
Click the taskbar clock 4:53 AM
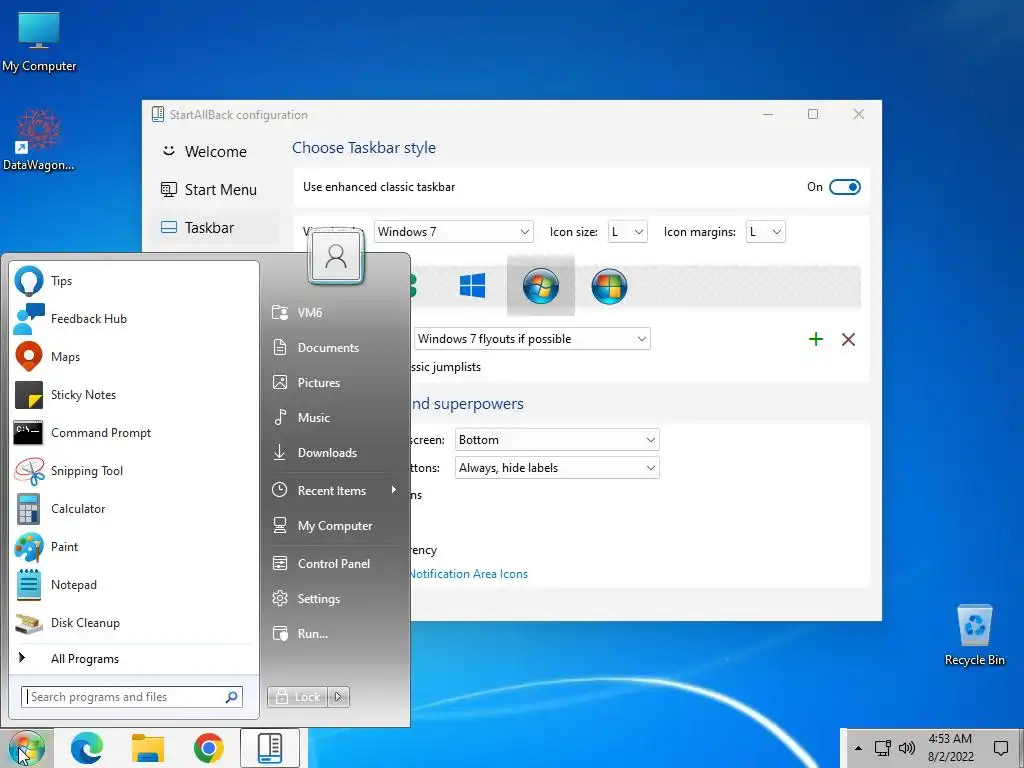pos(950,748)
